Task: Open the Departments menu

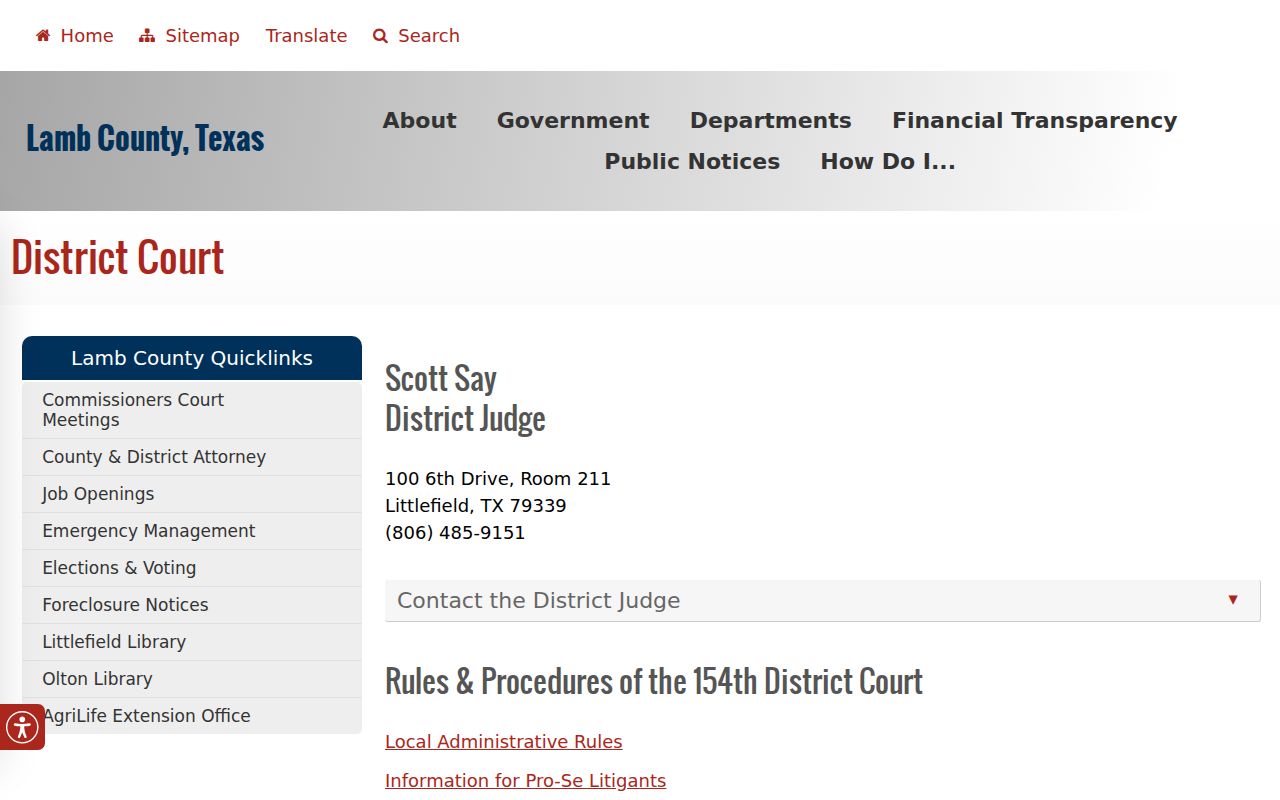Action: pyautogui.click(x=771, y=121)
